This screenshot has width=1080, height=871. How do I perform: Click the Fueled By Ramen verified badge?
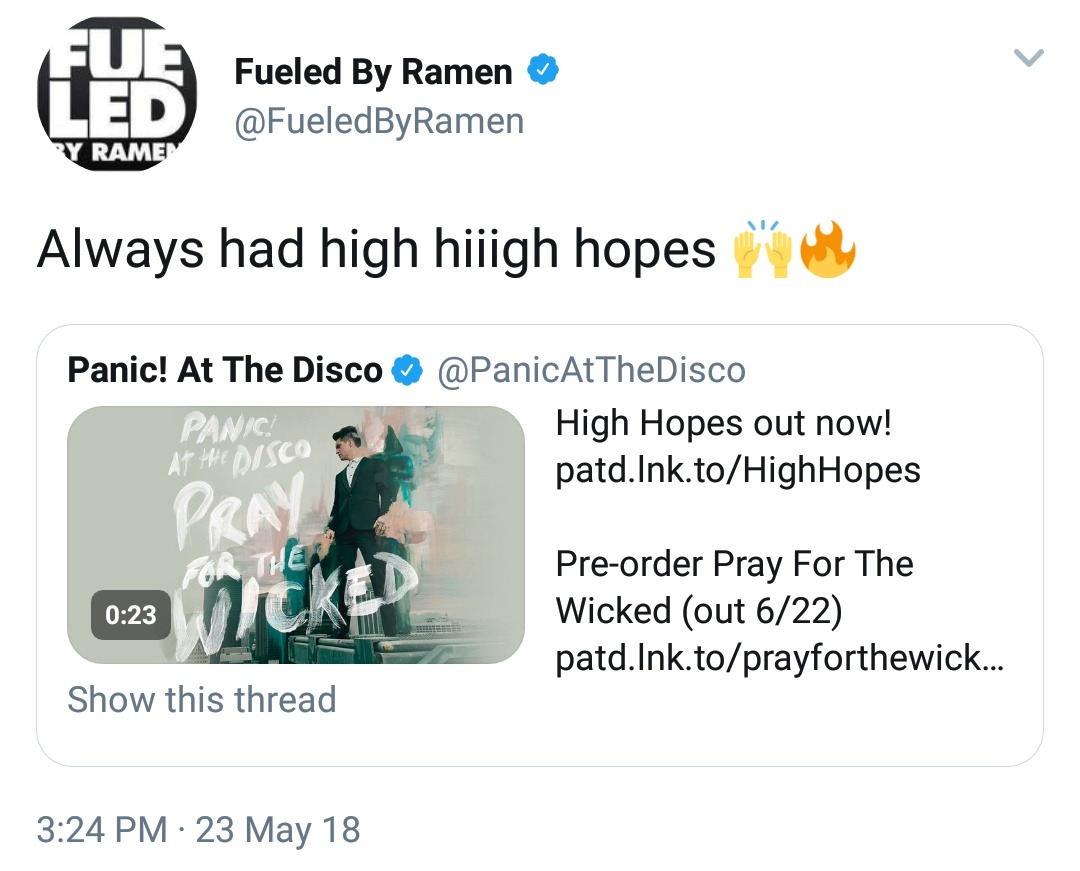[x=543, y=70]
